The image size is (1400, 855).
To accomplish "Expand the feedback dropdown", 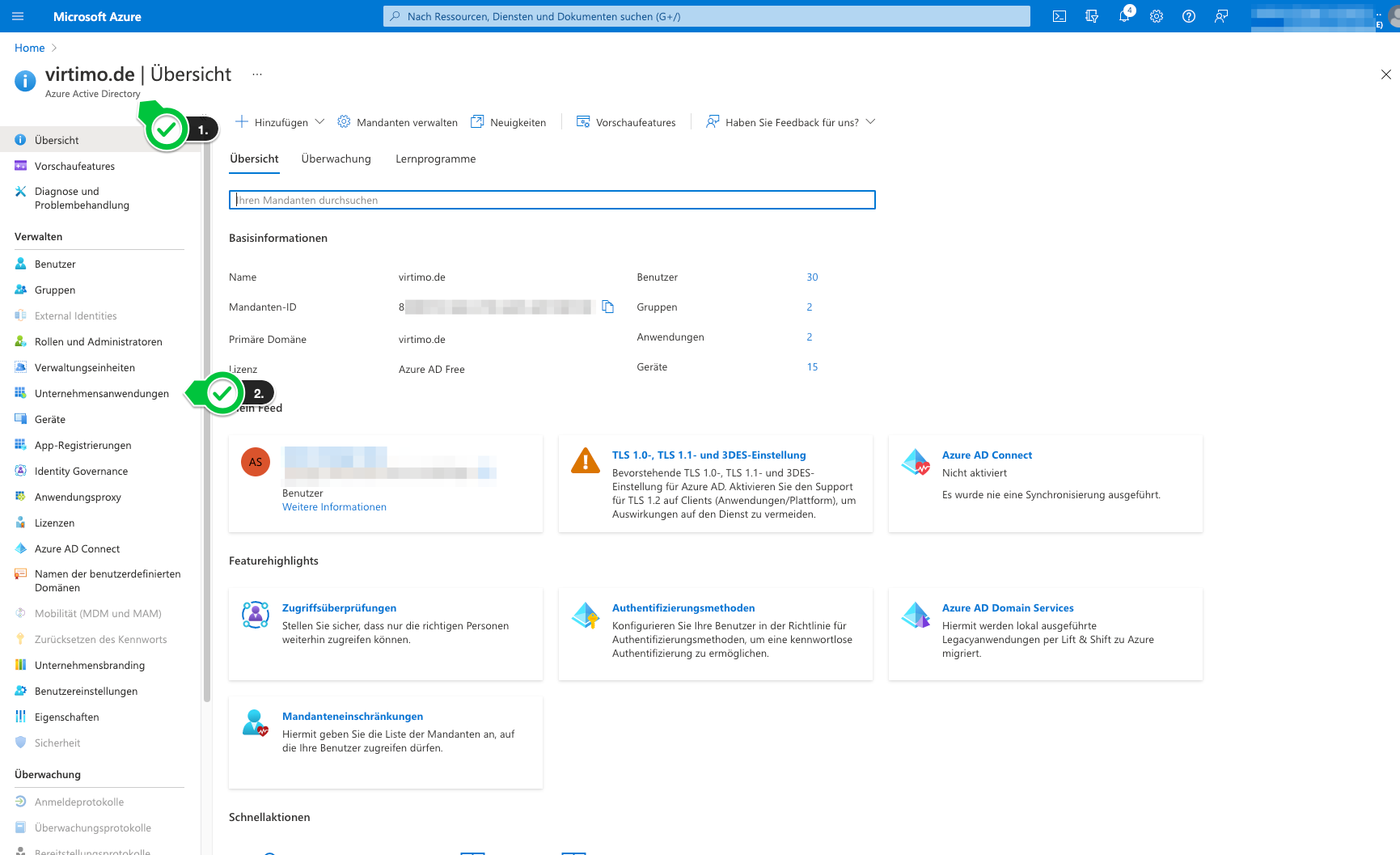I will [870, 121].
